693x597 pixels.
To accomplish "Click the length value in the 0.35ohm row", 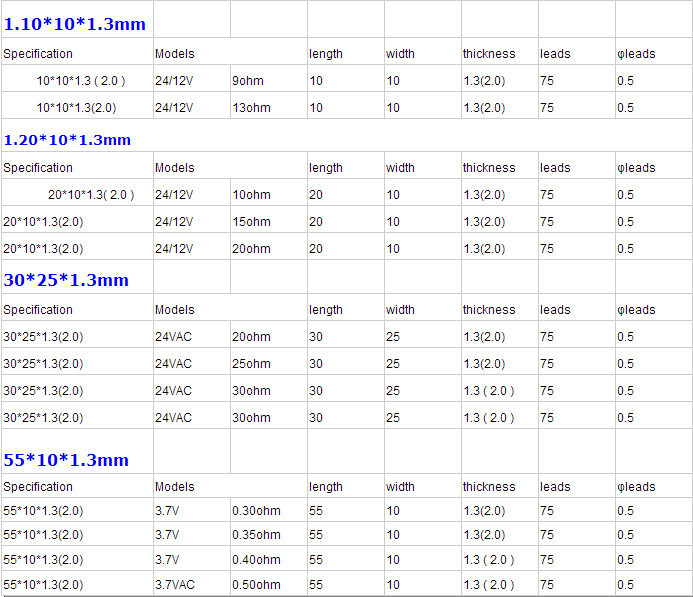I will (316, 535).
